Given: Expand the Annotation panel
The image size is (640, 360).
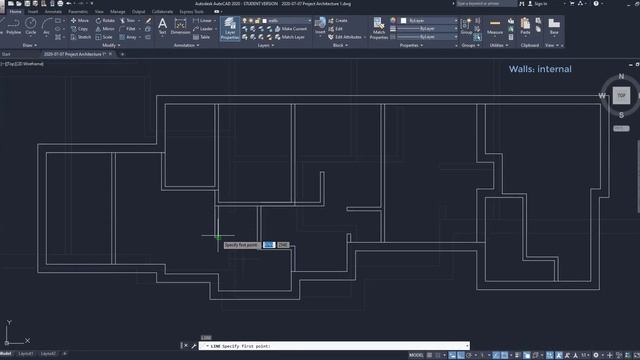Looking at the screenshot, I should tap(187, 45).
